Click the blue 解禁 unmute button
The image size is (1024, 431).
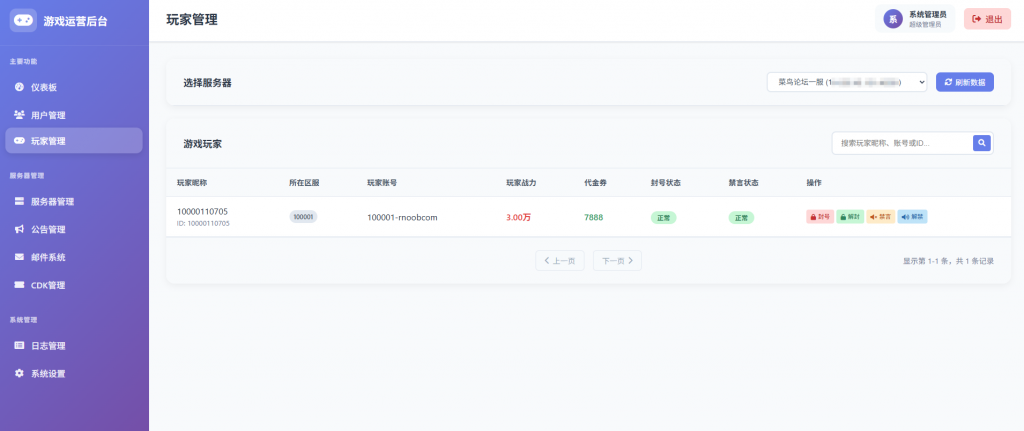click(912, 216)
